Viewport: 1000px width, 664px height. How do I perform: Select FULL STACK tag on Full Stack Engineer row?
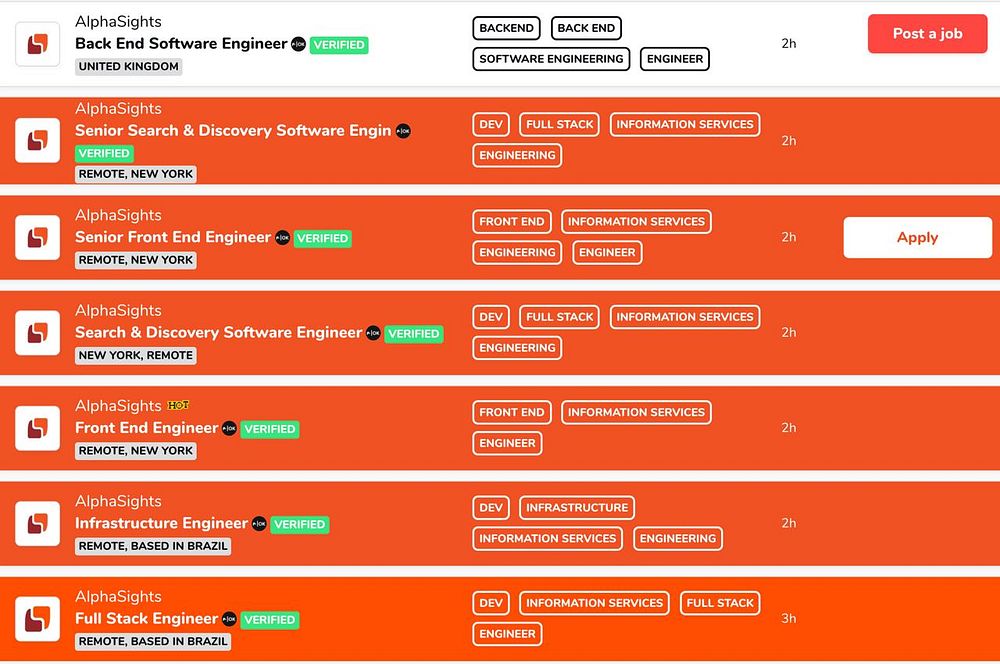click(720, 603)
